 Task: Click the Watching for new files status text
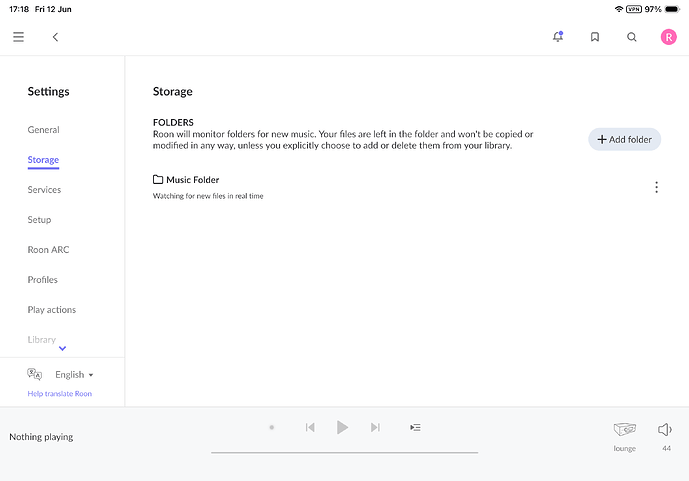(208, 196)
